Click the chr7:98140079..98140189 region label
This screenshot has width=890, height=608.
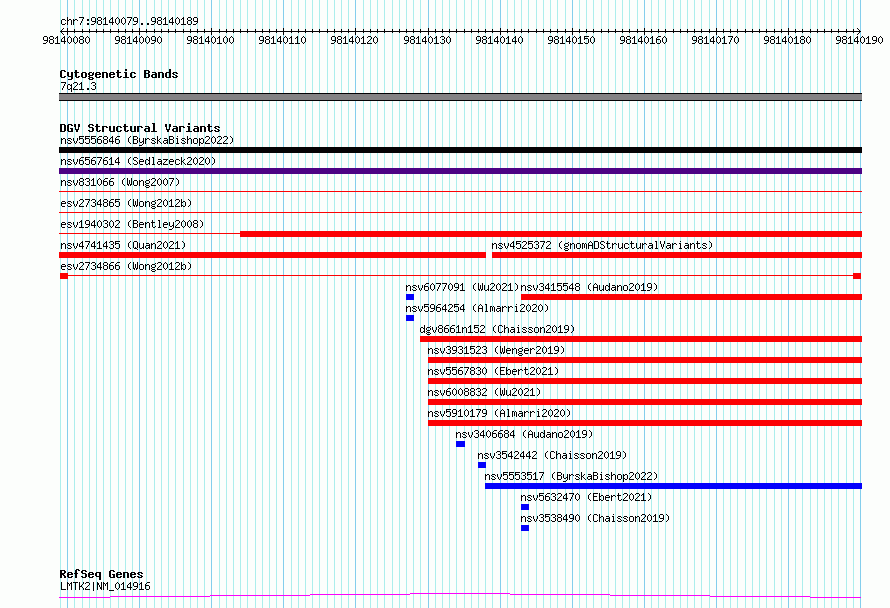coord(129,22)
